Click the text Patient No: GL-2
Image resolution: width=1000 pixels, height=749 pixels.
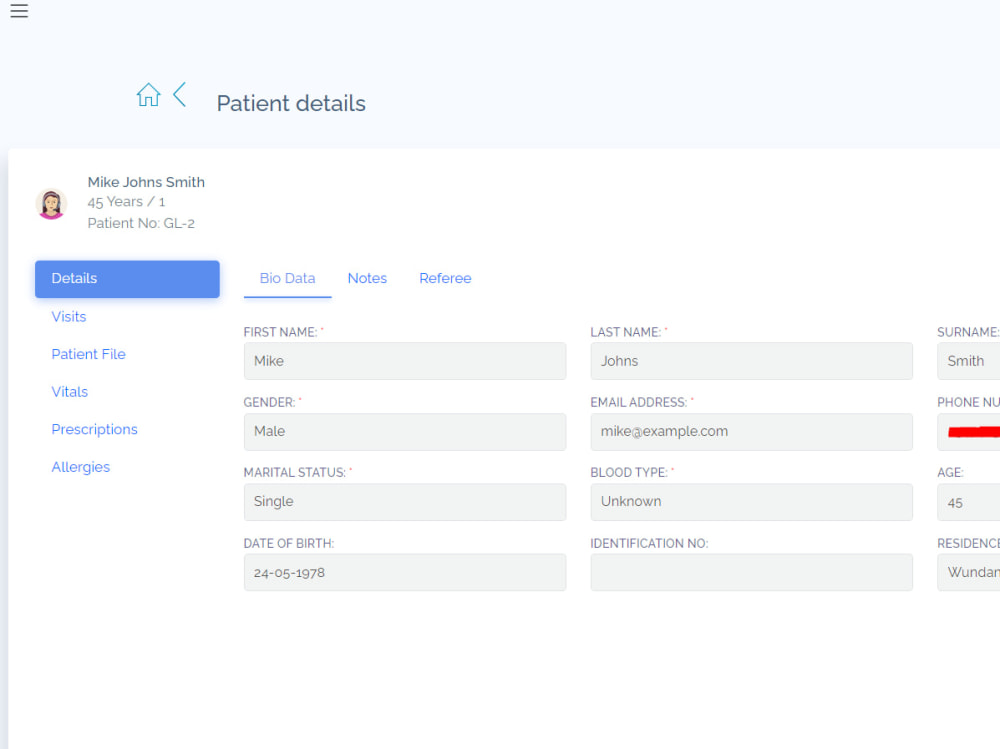141,223
